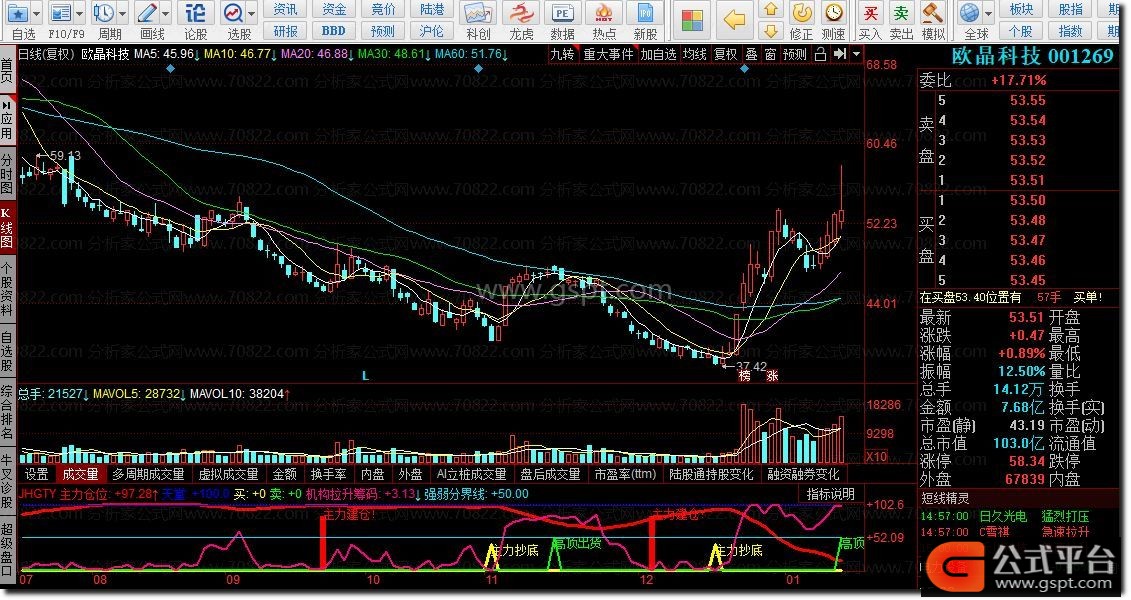The image size is (1131, 600).
Task: Click the X10 volume scale label
Action: coord(876,456)
